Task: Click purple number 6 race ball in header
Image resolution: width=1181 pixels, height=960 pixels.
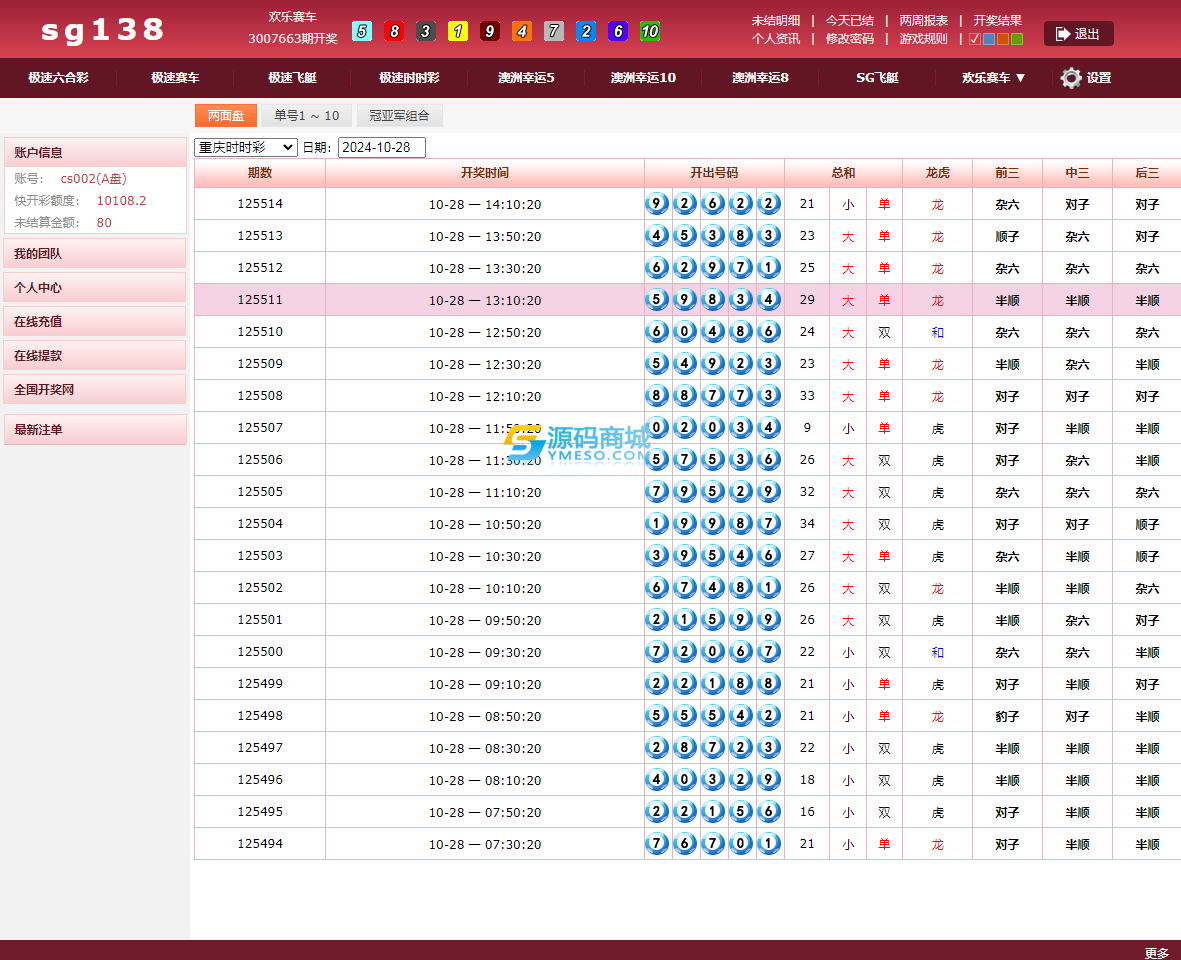Action: (618, 31)
